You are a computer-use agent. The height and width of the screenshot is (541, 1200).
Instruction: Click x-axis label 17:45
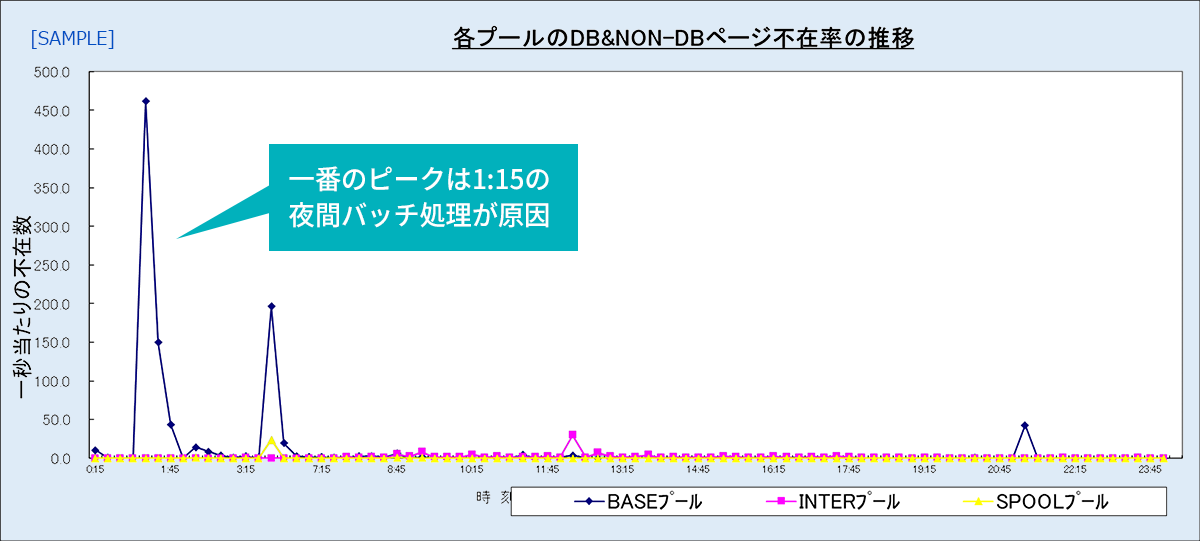pyautogui.click(x=848, y=469)
